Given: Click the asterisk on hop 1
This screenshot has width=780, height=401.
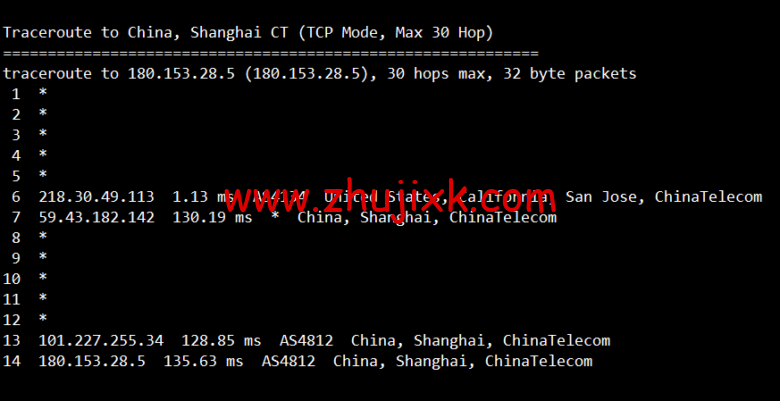Looking at the screenshot, I should click(x=43, y=94).
